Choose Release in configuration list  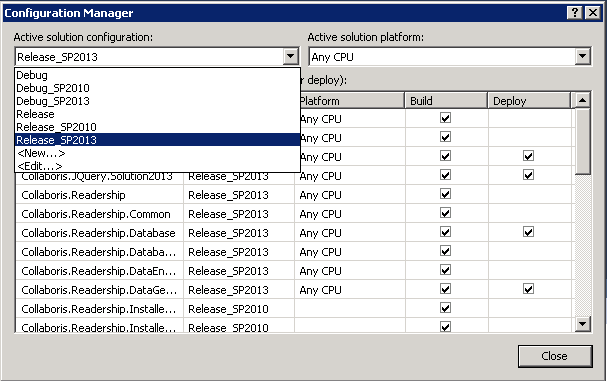point(157,114)
